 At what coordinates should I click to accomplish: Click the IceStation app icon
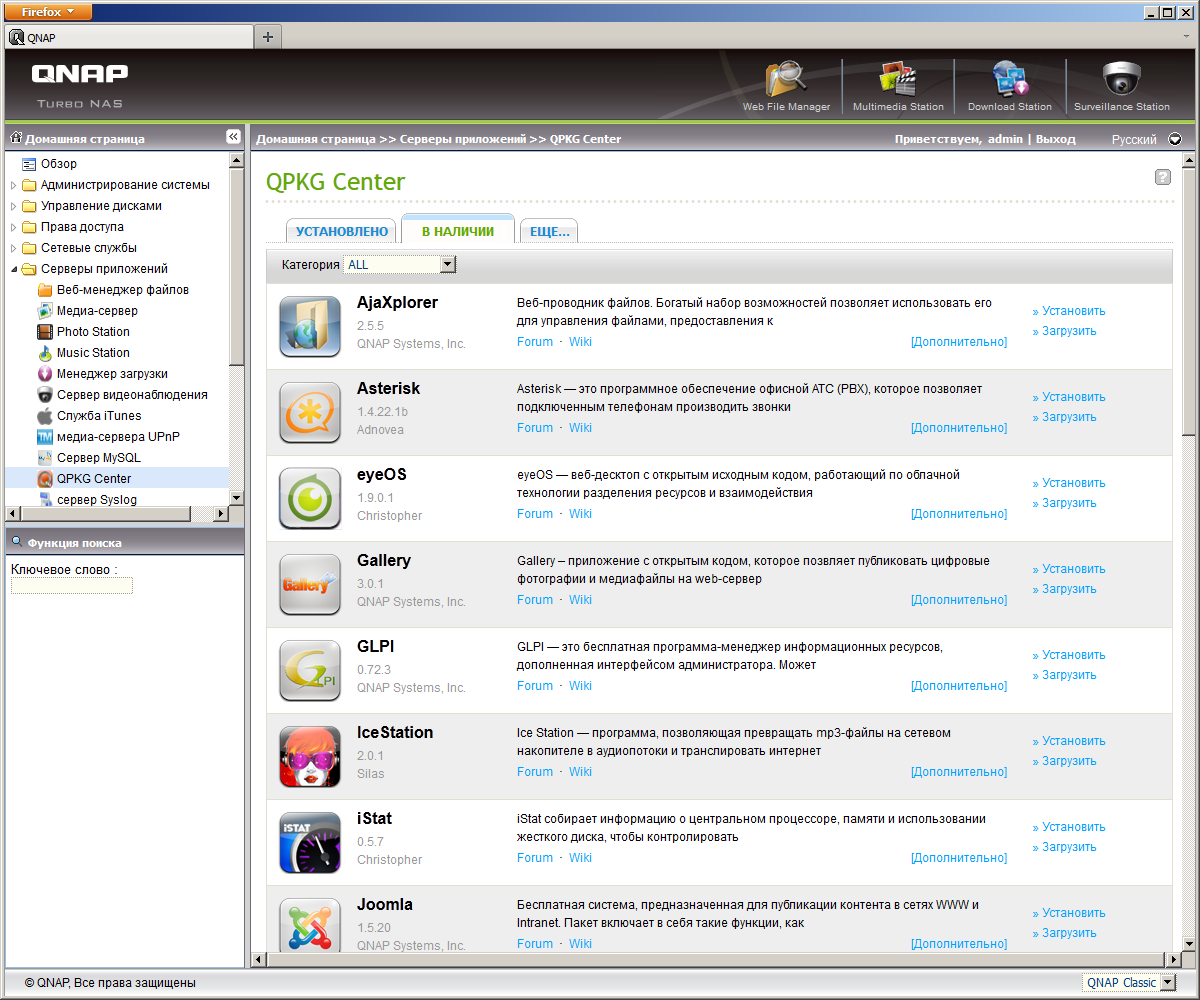(310, 757)
